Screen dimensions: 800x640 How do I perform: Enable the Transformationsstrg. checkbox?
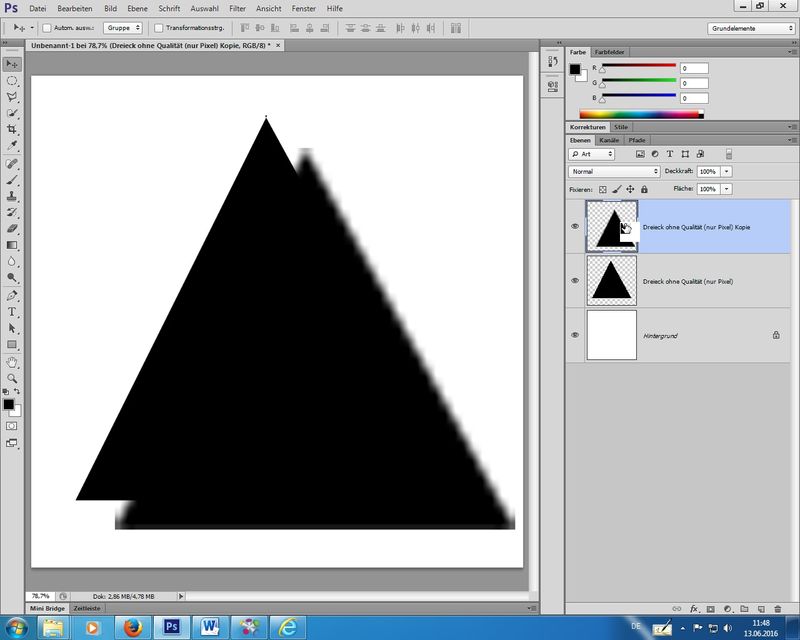(158, 28)
